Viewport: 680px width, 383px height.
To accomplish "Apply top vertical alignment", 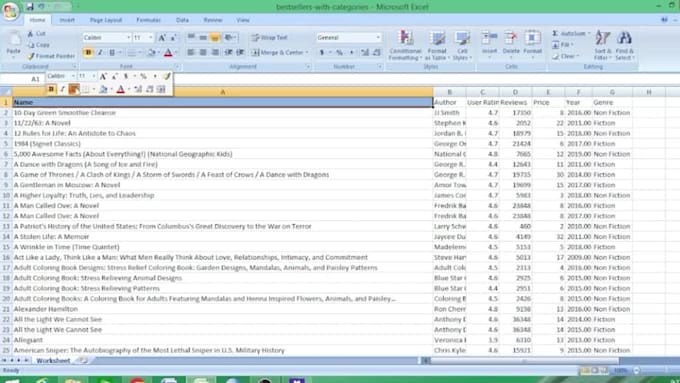I will [x=191, y=38].
